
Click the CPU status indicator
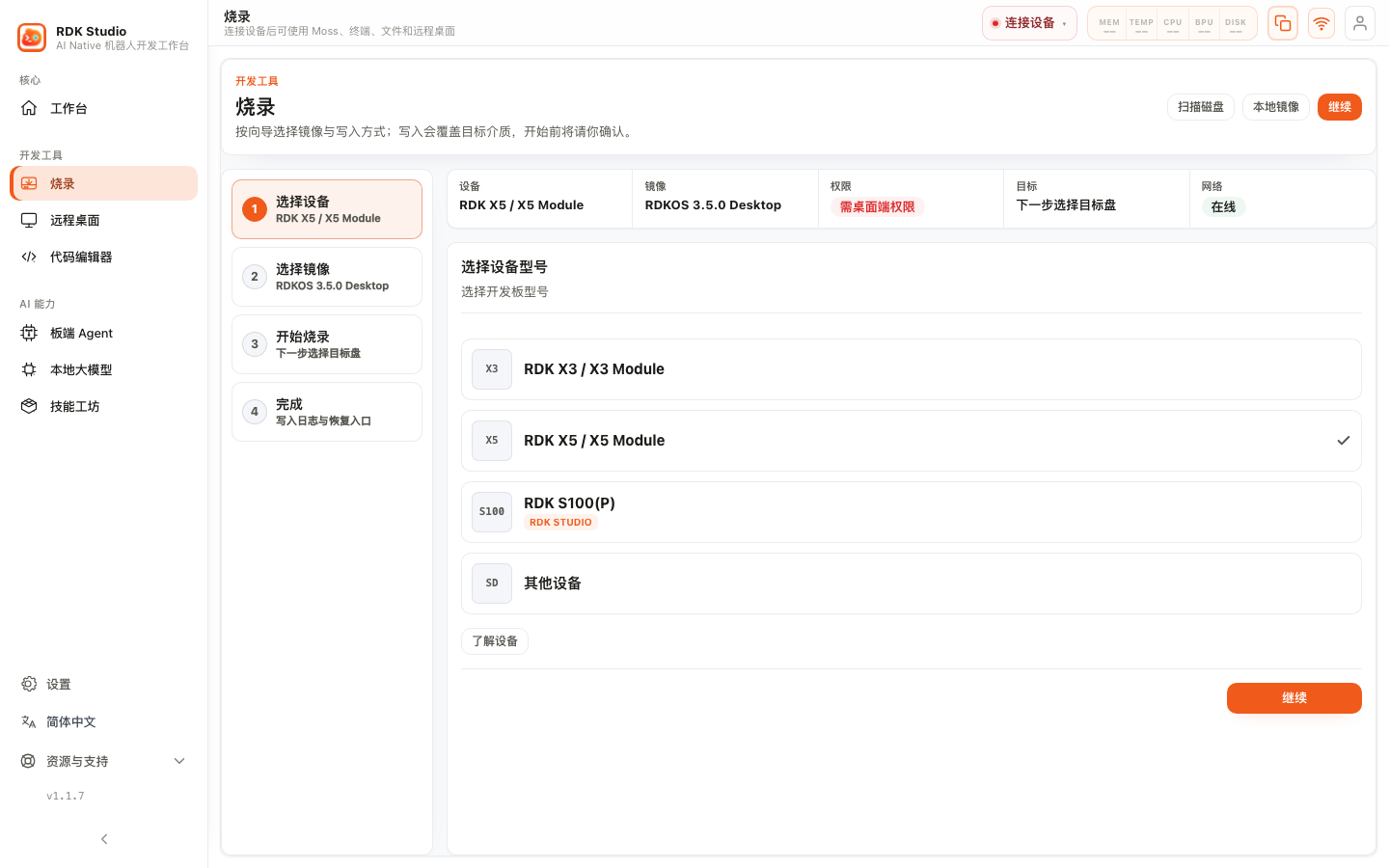pos(1173,24)
